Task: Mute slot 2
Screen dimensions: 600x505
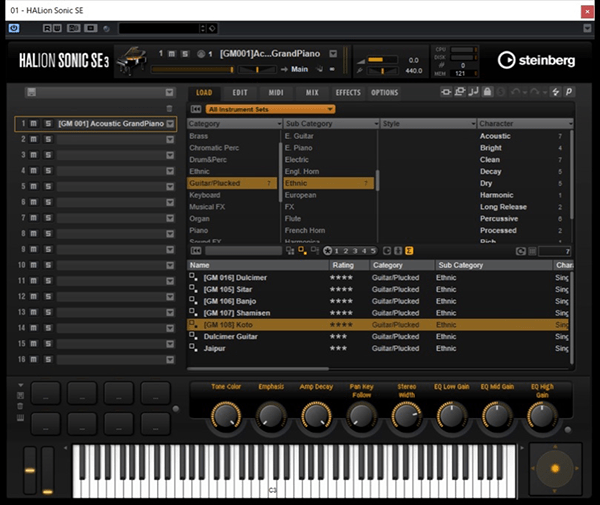Action: point(34,139)
